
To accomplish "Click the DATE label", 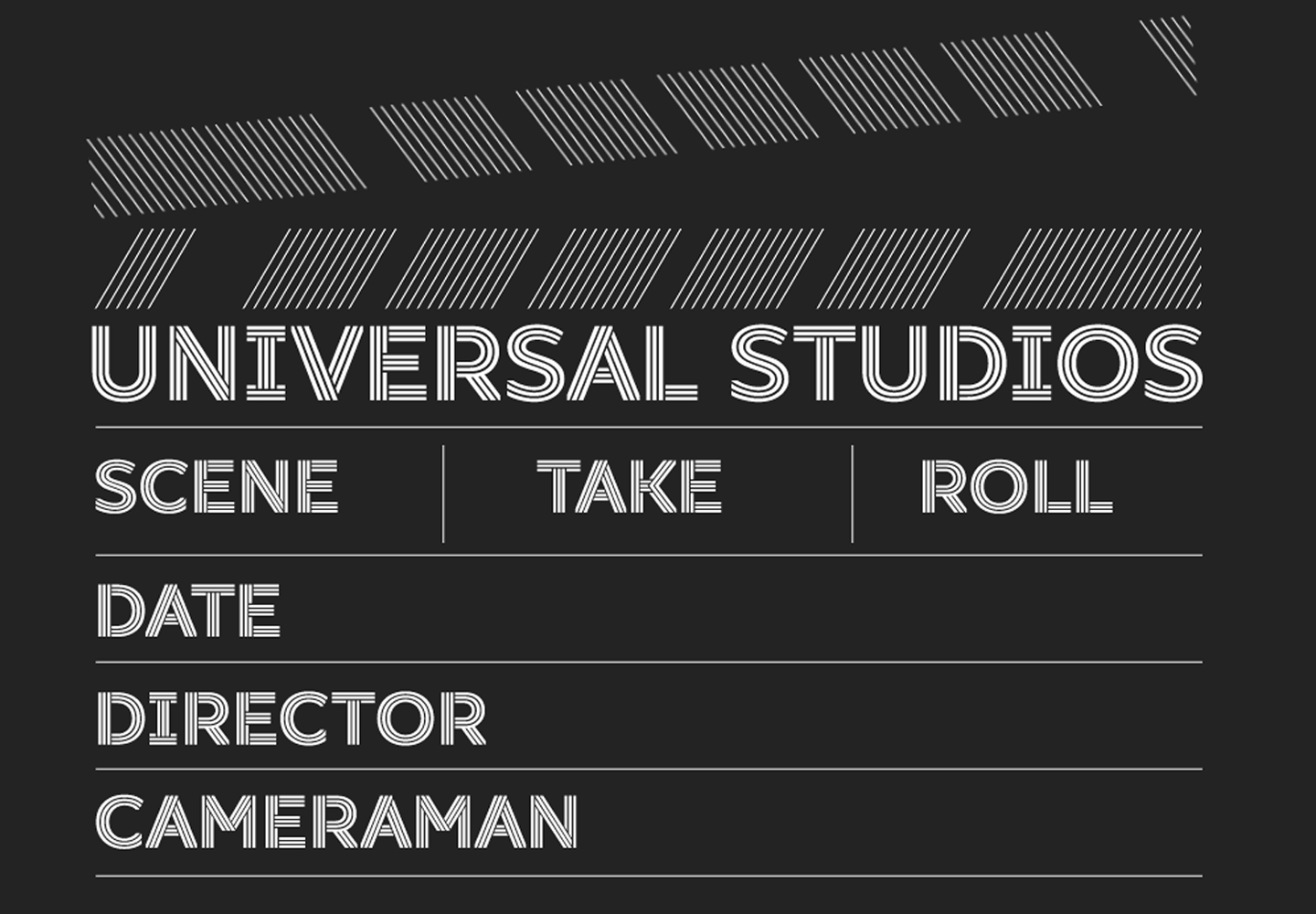I will pyautogui.click(x=188, y=610).
